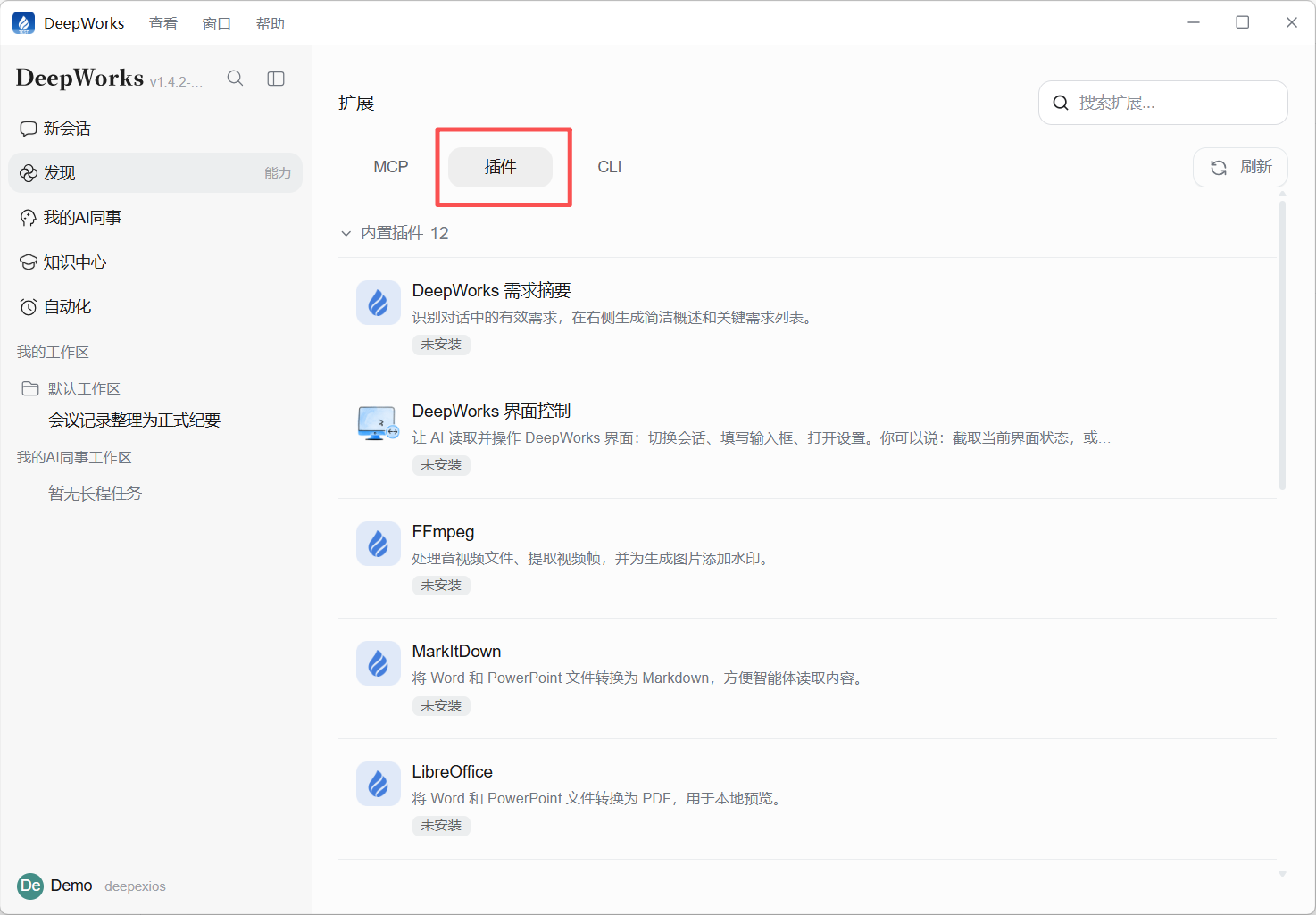Viewport: 1316px width, 915px height.
Task: Switch to the MCP tab
Action: point(391,167)
